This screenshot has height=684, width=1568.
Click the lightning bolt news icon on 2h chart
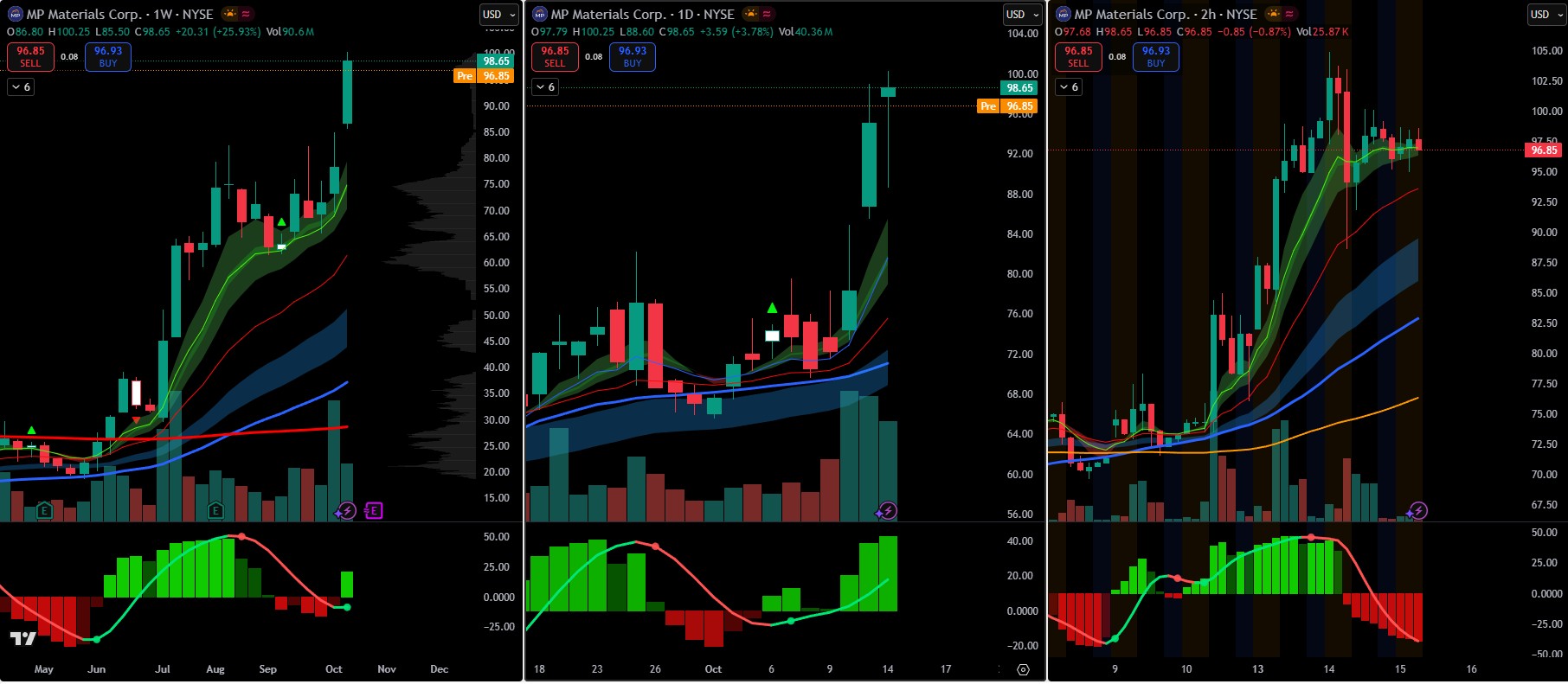[x=1417, y=511]
